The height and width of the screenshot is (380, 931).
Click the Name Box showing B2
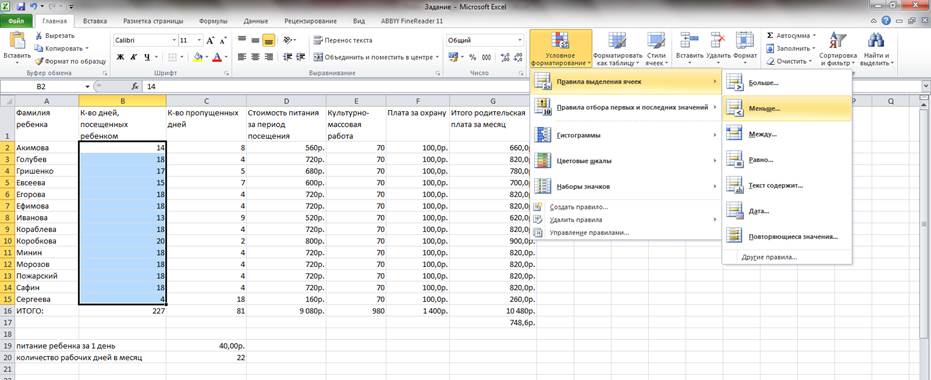[42, 86]
